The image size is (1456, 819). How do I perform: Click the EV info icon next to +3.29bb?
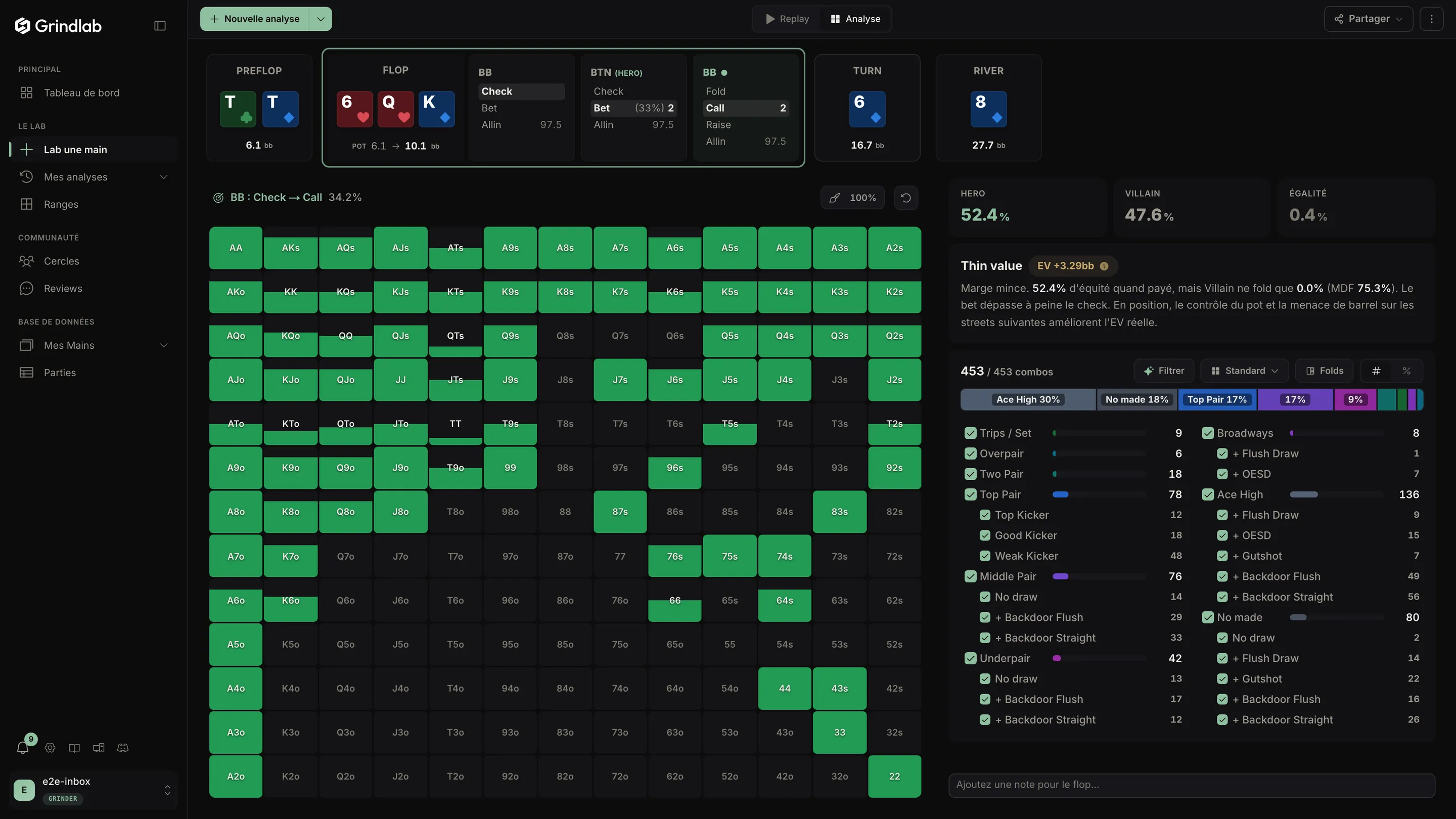(1104, 265)
